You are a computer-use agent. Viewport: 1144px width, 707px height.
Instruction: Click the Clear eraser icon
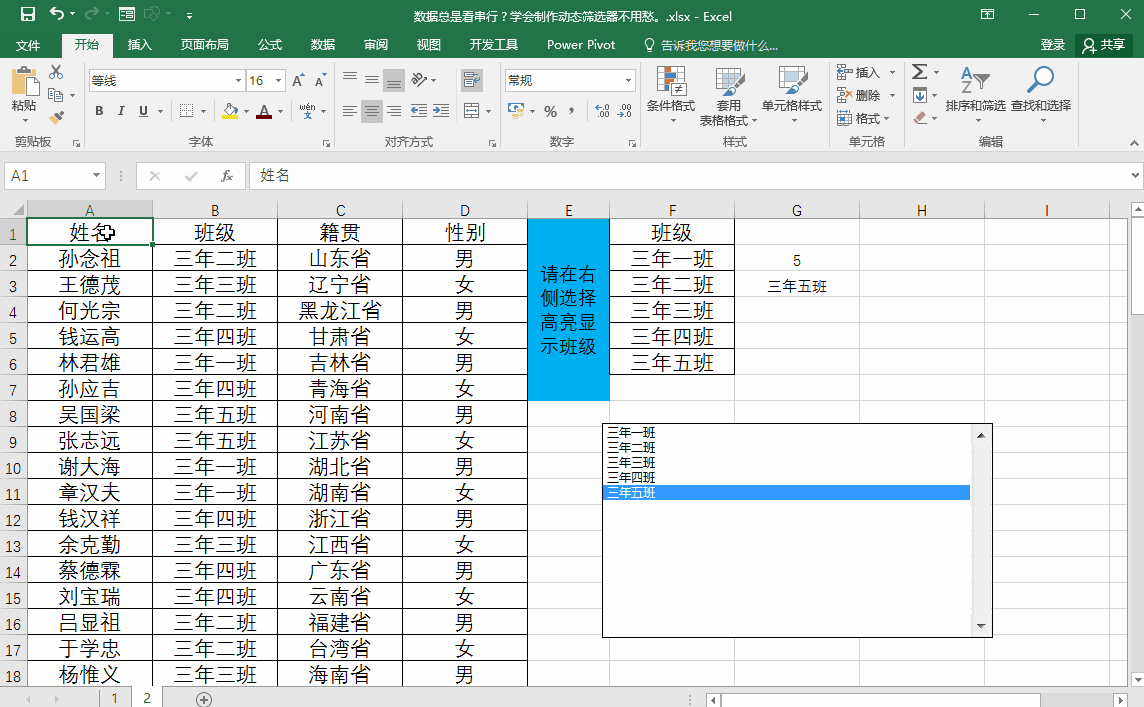tap(920, 117)
